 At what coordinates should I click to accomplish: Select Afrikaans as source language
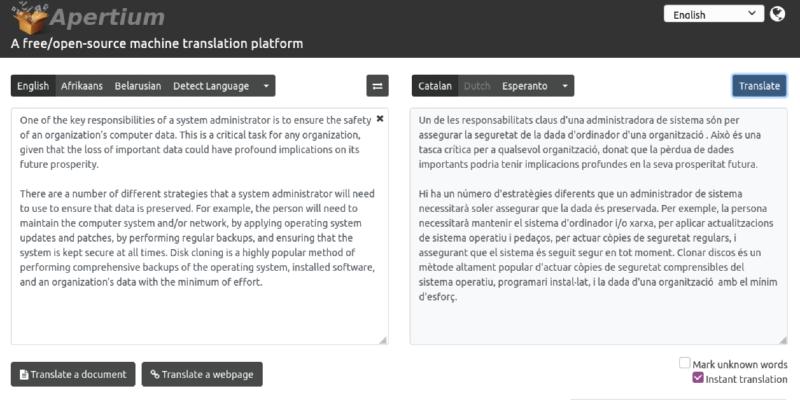pos(82,86)
